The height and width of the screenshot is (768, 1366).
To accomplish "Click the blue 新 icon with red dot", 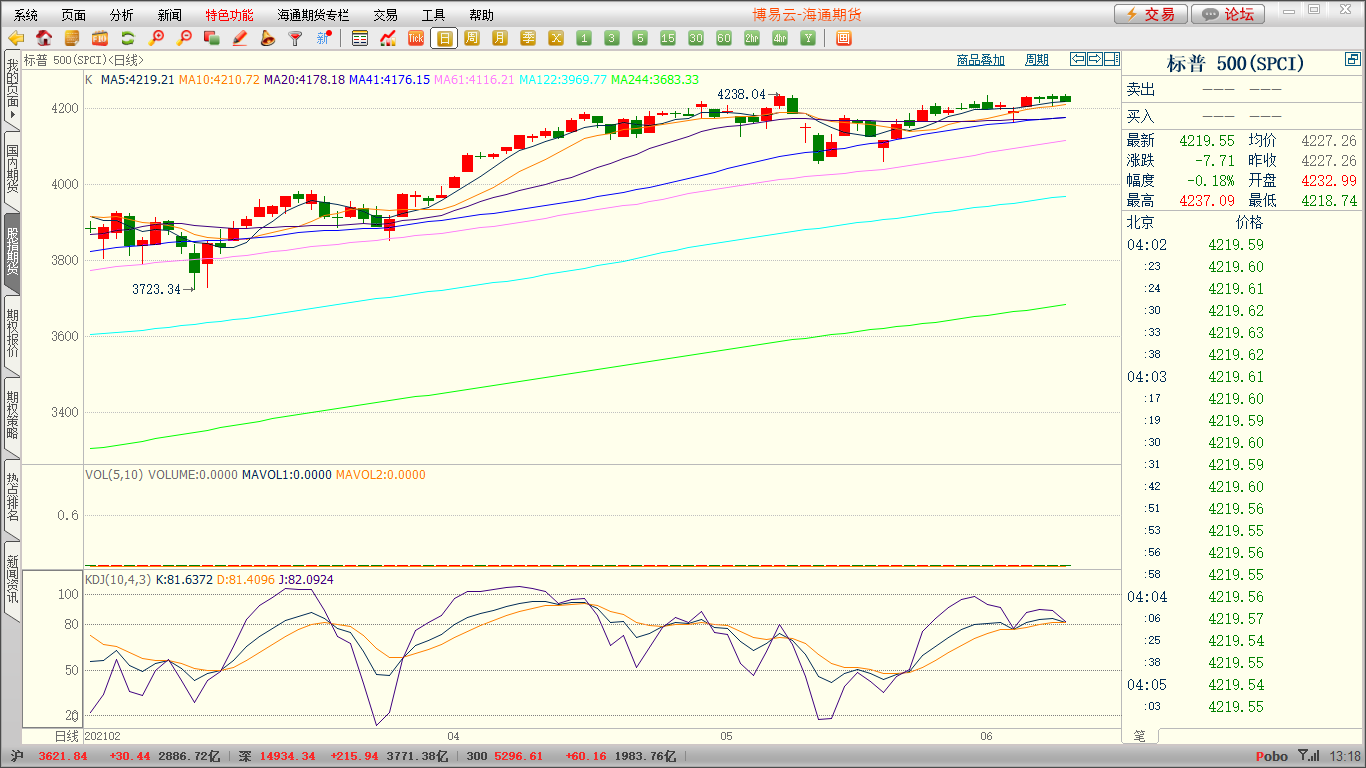I will coord(324,38).
